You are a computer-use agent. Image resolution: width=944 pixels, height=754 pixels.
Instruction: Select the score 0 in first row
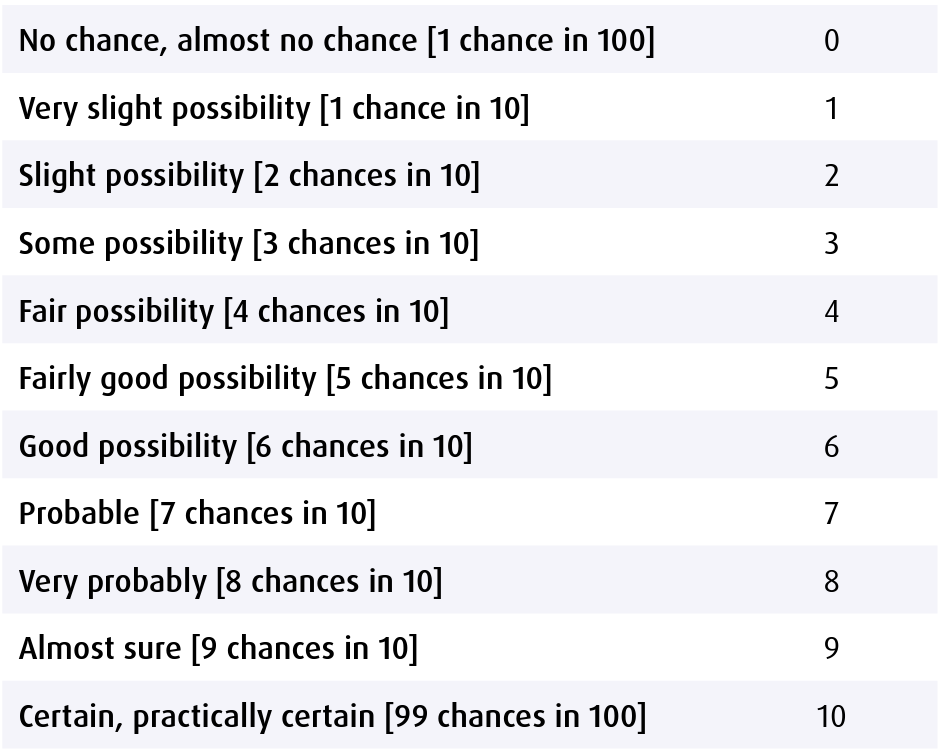coord(831,41)
